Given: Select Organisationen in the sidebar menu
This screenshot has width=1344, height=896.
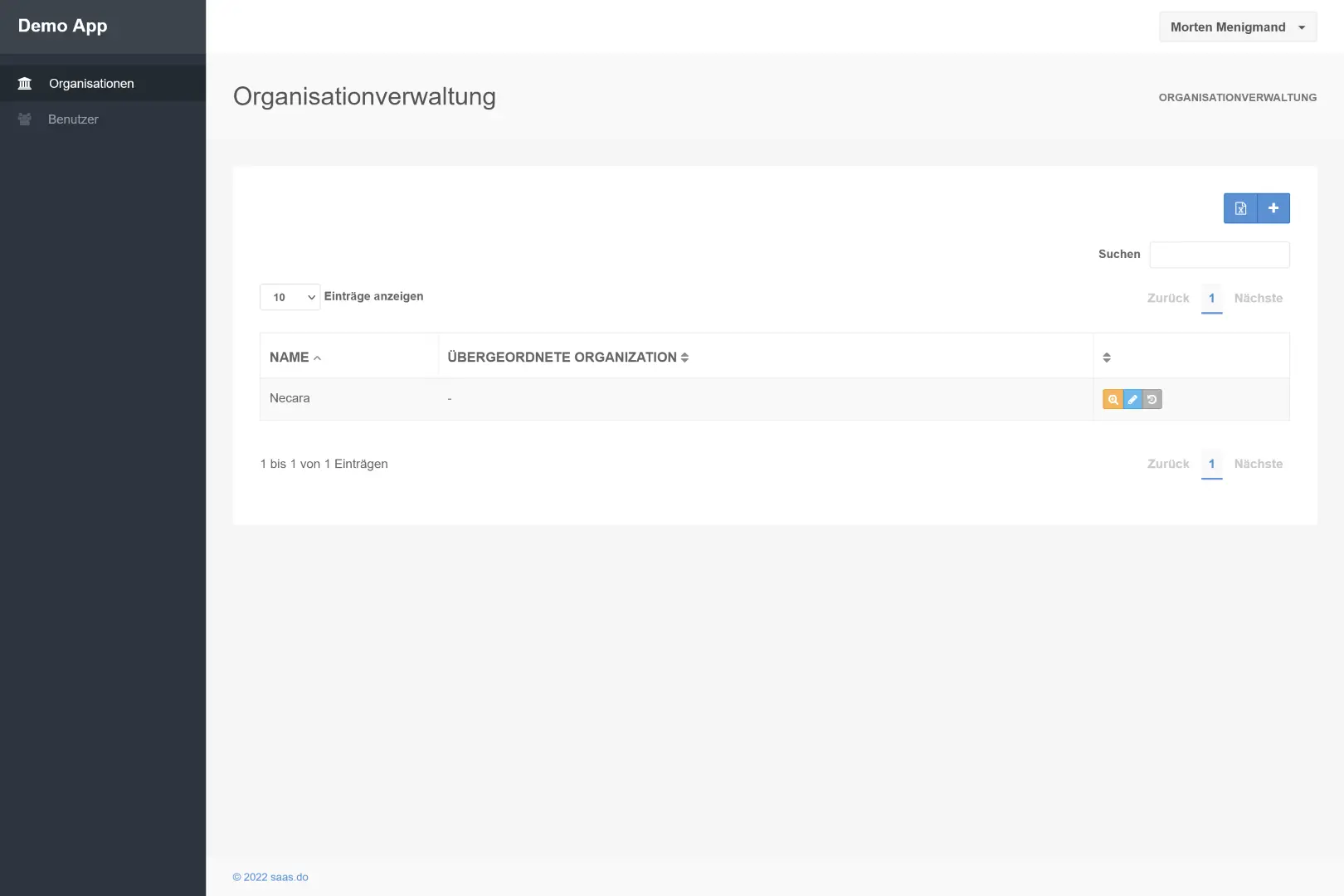Looking at the screenshot, I should (91, 84).
